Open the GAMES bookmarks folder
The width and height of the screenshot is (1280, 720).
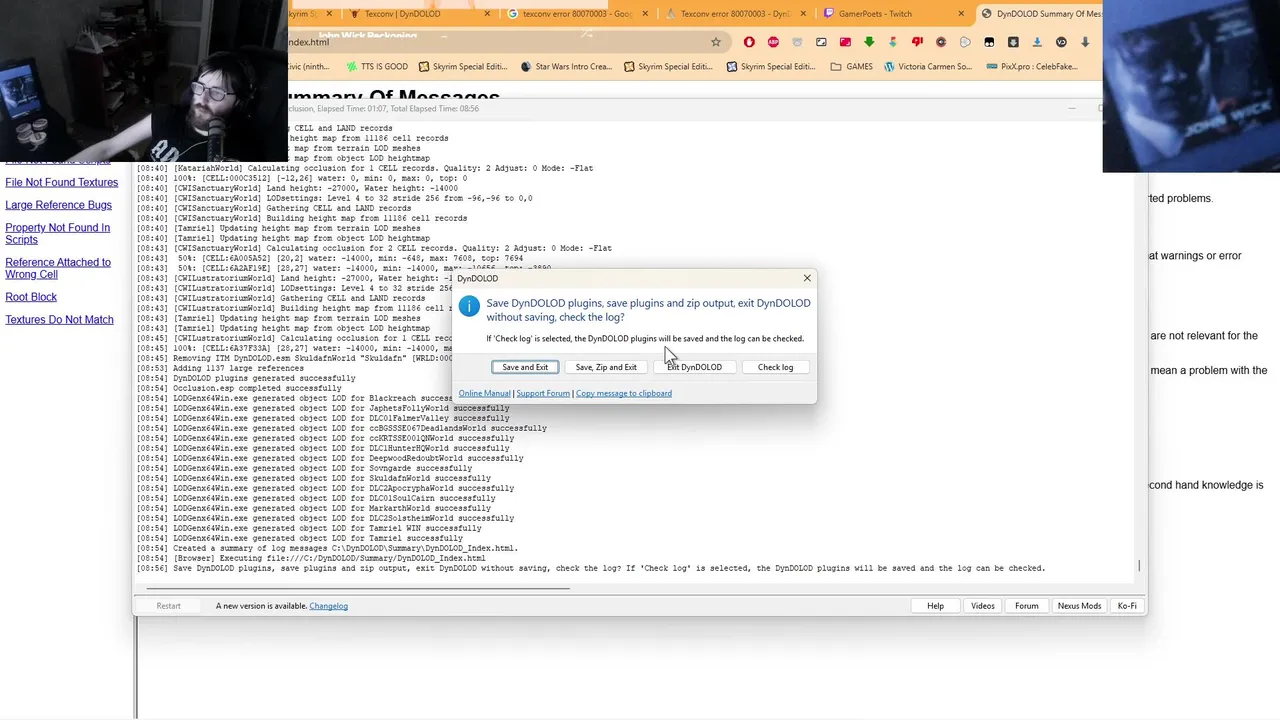[852, 67]
